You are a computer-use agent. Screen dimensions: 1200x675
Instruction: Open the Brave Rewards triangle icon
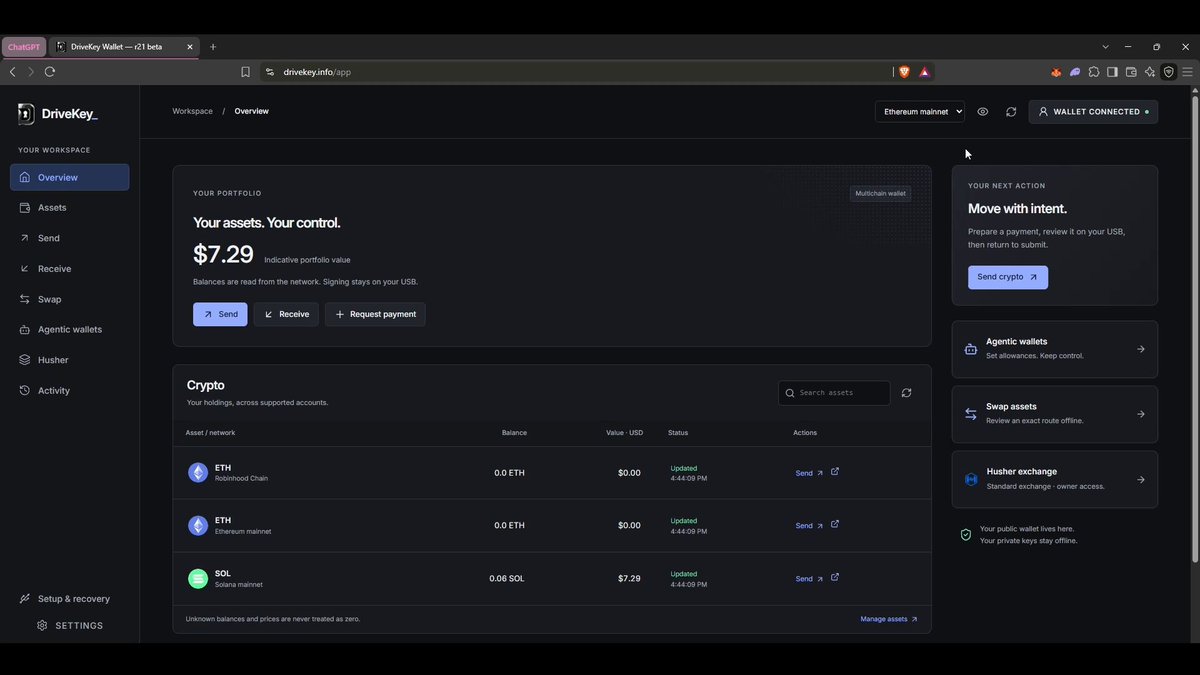[x=924, y=72]
